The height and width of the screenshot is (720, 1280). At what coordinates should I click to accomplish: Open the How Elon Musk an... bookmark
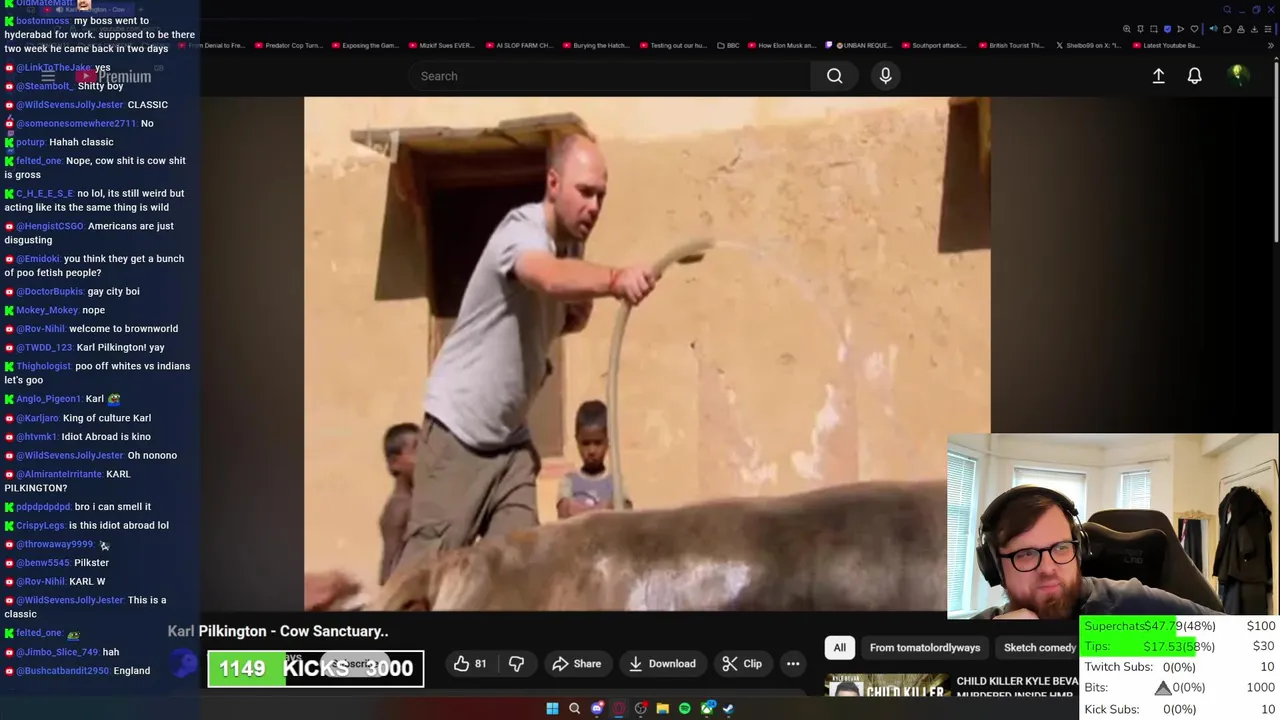pyautogui.click(x=781, y=45)
